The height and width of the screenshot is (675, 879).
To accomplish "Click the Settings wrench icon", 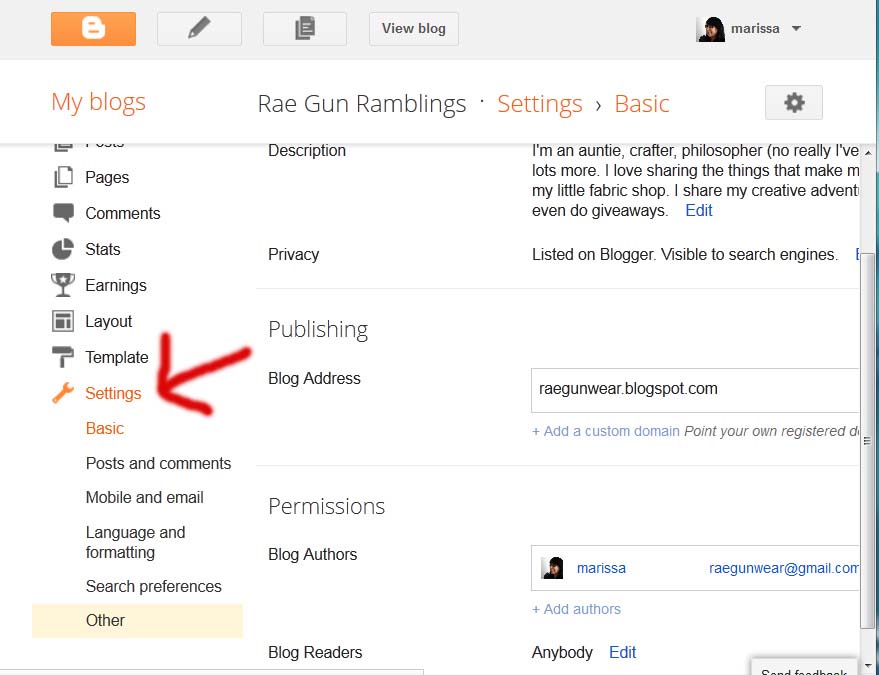I will [63, 393].
